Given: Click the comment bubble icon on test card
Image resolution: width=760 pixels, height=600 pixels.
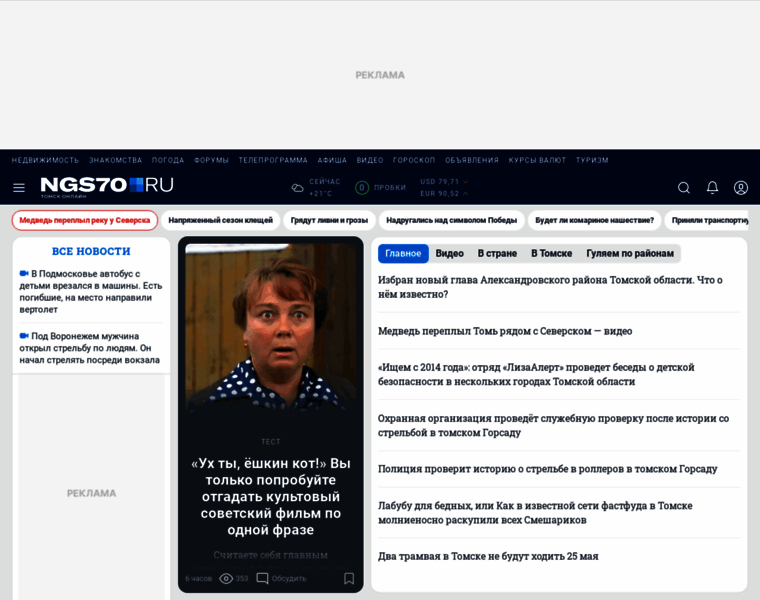Looking at the screenshot, I should pyautogui.click(x=262, y=578).
